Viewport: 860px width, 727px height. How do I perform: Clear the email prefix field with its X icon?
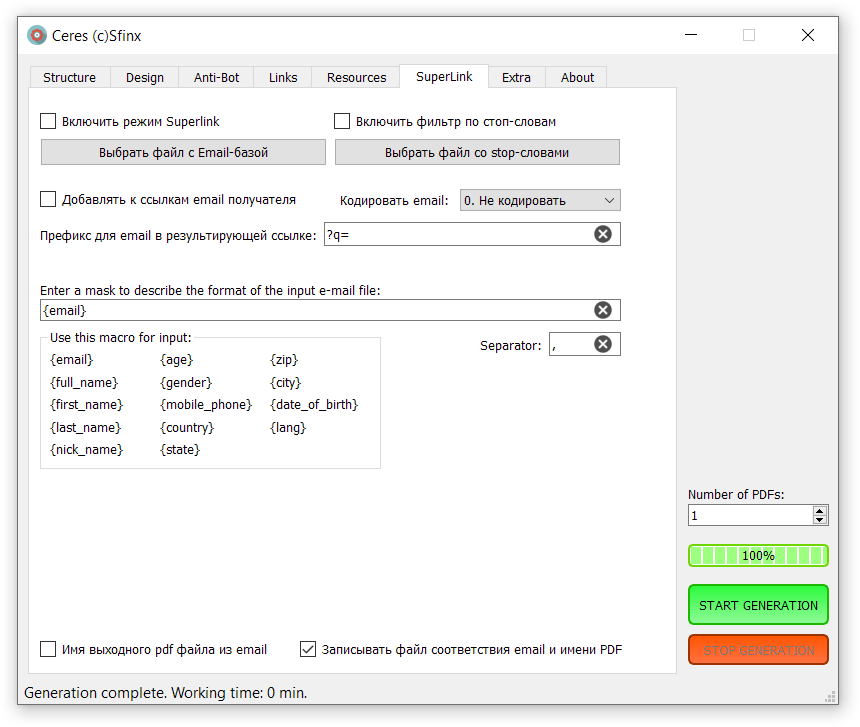pyautogui.click(x=603, y=234)
